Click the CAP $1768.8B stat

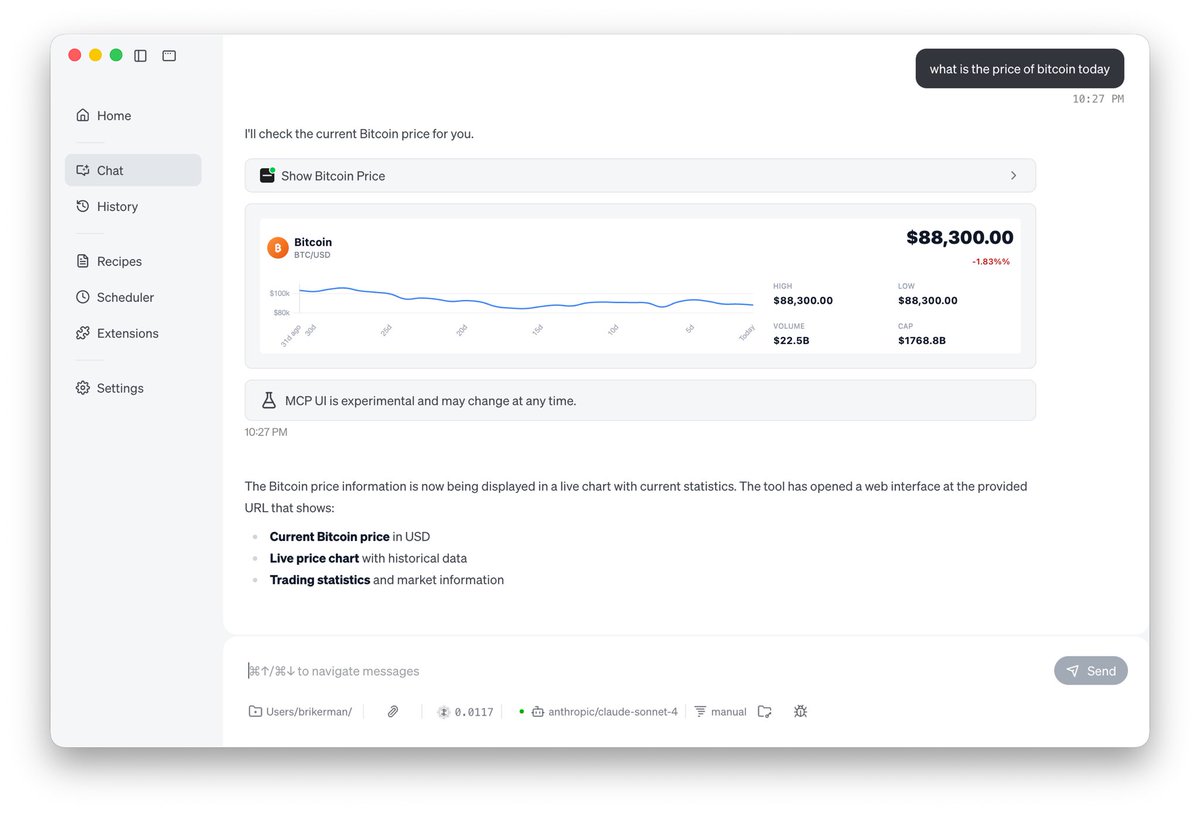click(922, 334)
